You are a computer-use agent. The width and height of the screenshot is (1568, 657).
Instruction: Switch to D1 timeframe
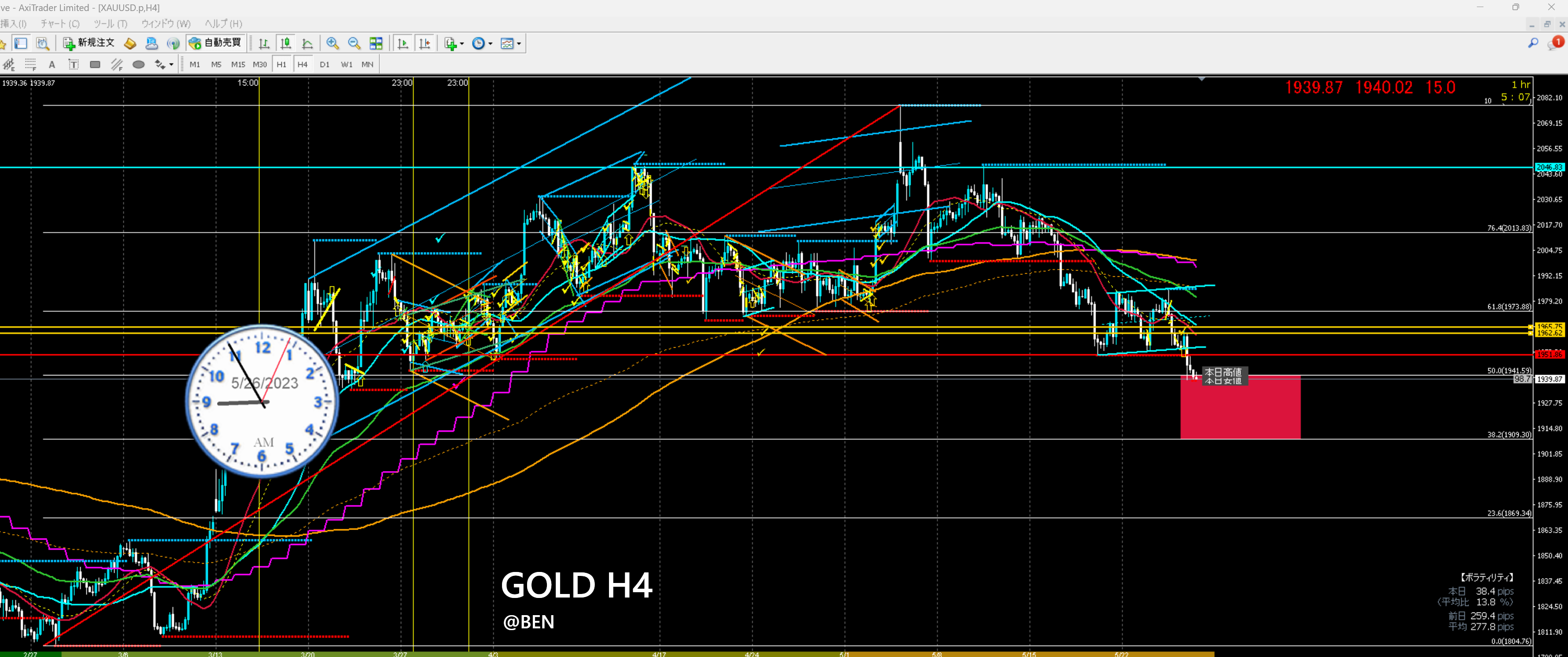pos(325,64)
